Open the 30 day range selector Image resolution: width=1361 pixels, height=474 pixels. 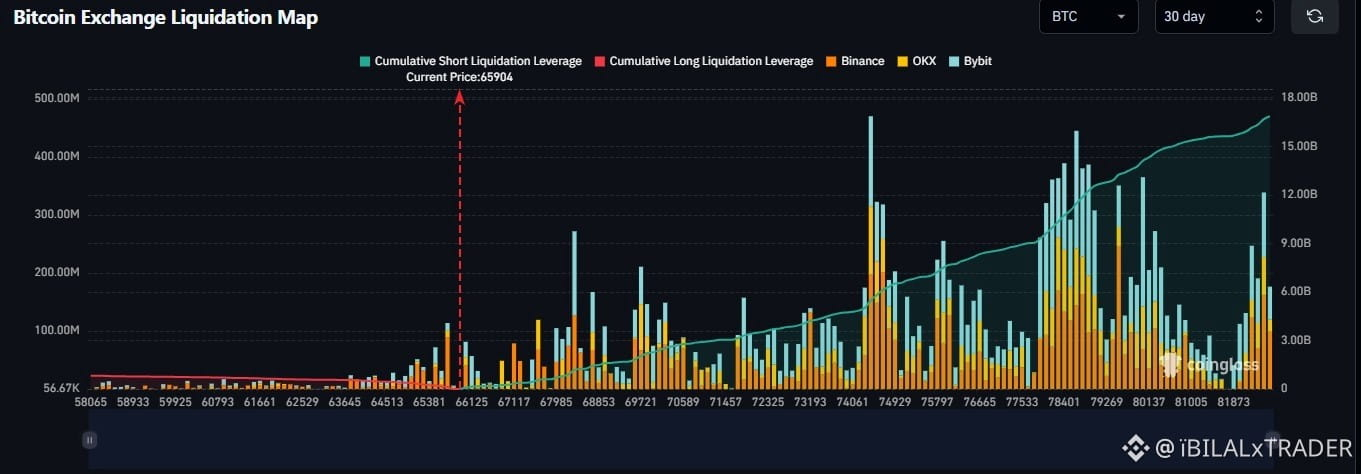click(x=1214, y=17)
